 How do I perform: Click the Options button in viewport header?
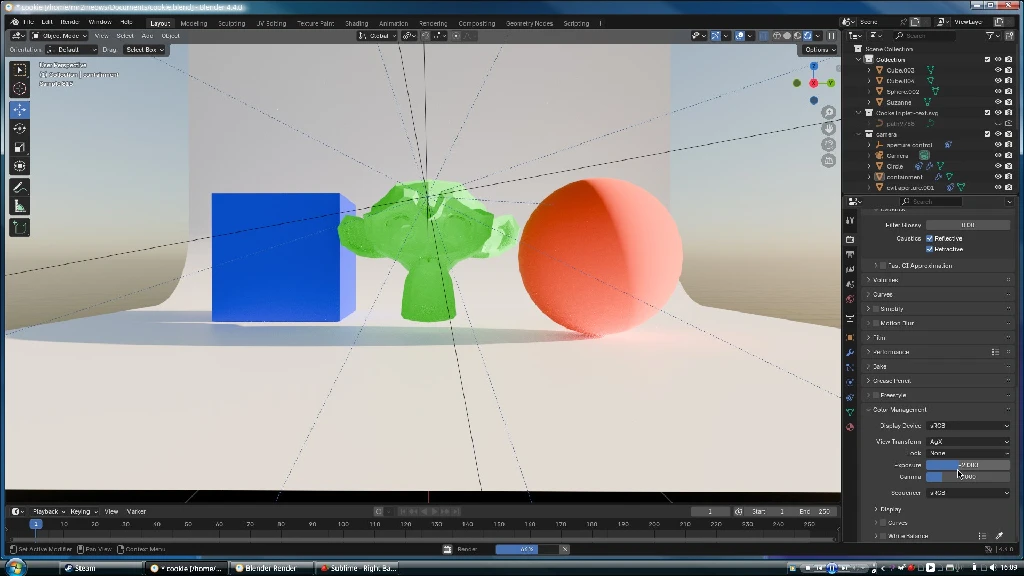[820, 50]
